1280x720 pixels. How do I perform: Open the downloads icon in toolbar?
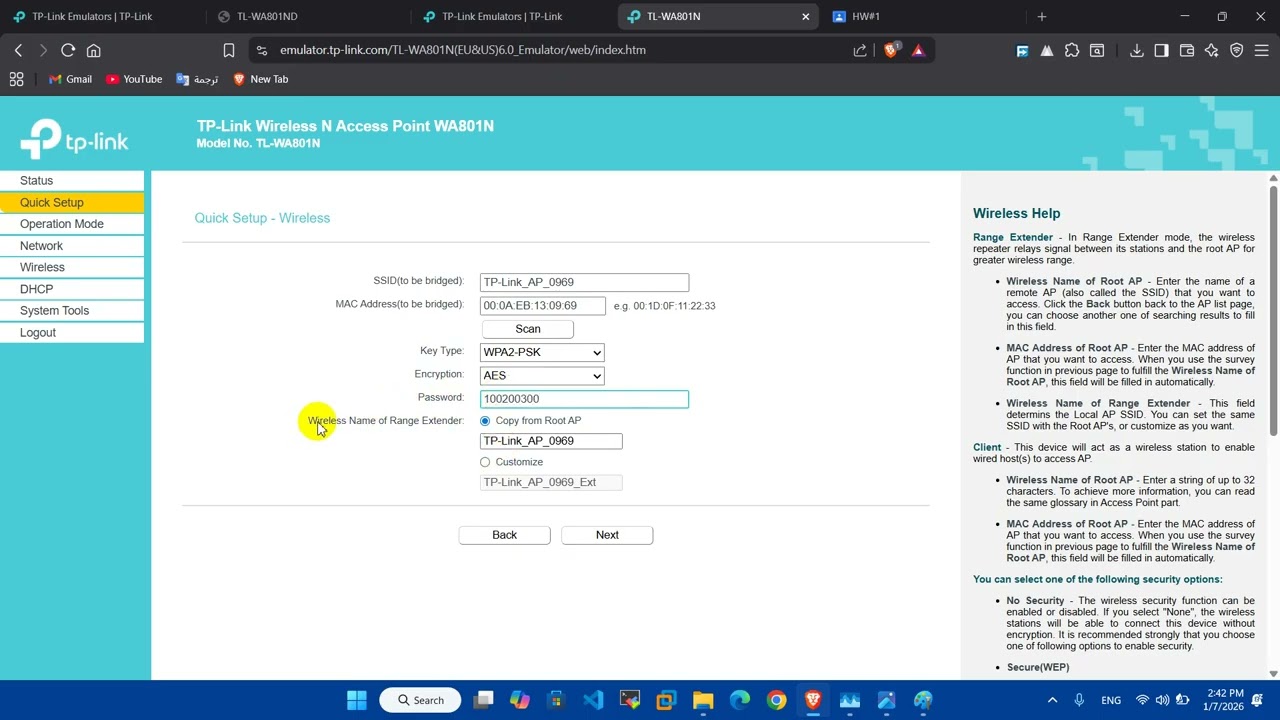[x=1136, y=50]
